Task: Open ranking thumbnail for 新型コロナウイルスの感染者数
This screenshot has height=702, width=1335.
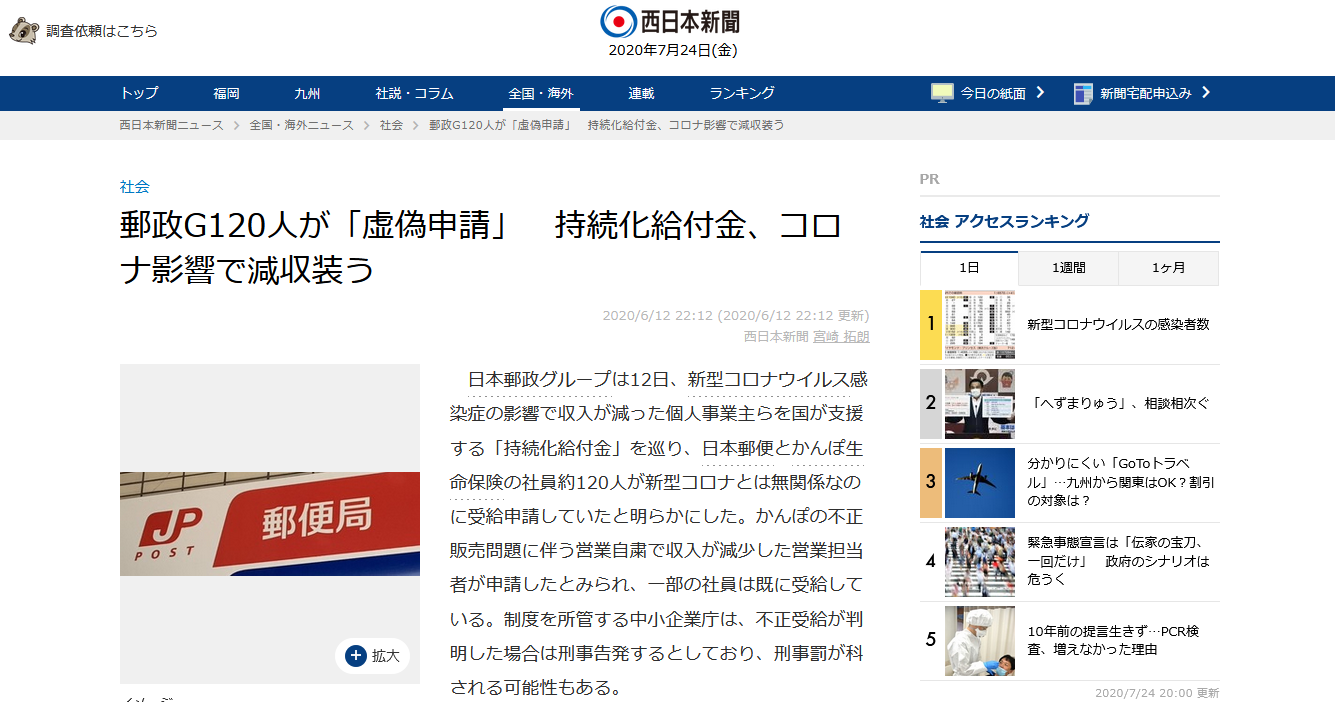Action: tap(980, 325)
